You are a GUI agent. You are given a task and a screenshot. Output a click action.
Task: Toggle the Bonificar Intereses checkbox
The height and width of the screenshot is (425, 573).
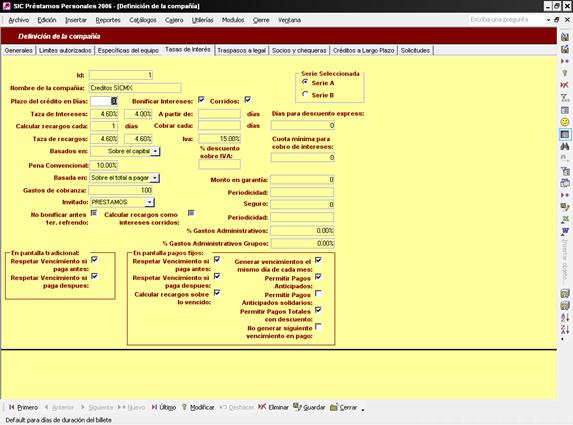point(201,99)
